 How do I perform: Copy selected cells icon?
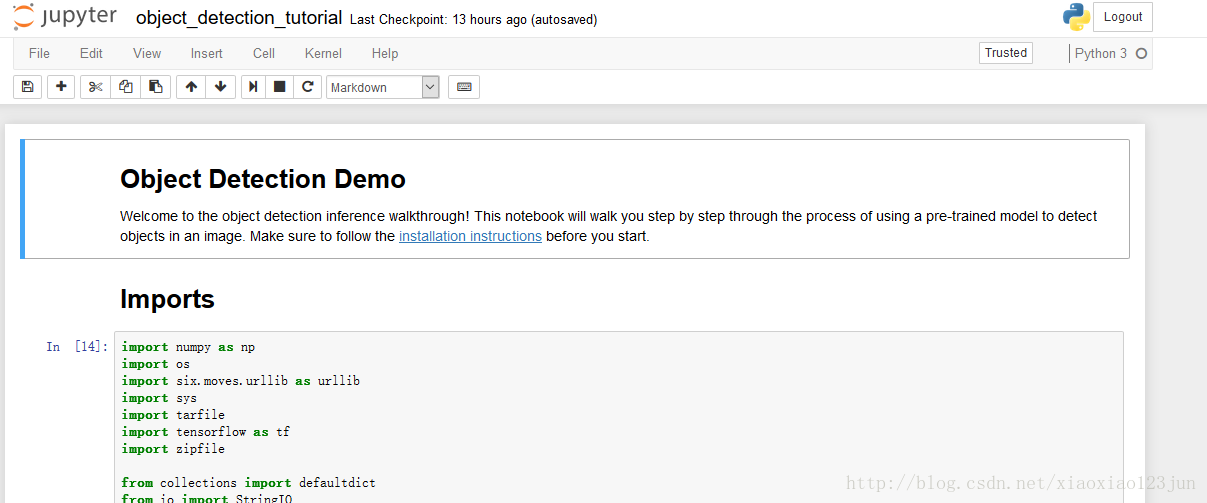[126, 87]
